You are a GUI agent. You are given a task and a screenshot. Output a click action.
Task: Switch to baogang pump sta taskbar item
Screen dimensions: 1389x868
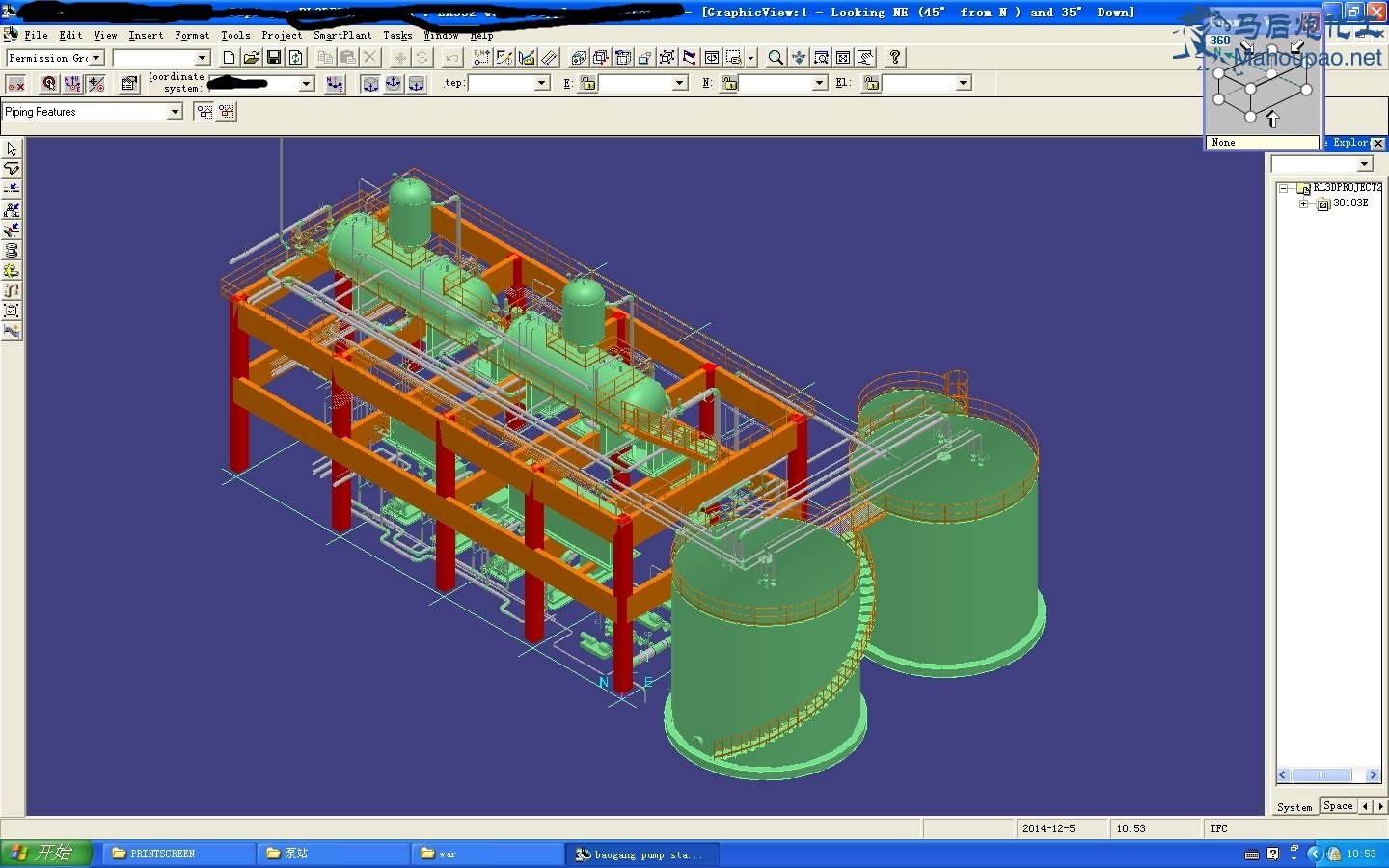coord(641,854)
